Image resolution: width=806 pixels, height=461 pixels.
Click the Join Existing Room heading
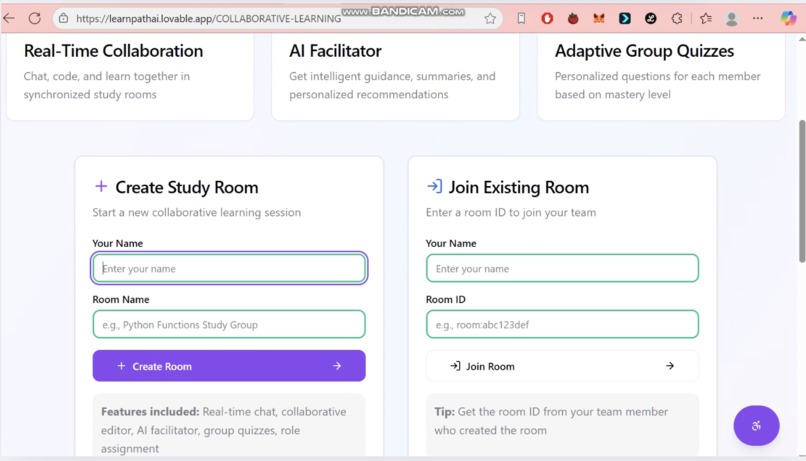(x=519, y=187)
